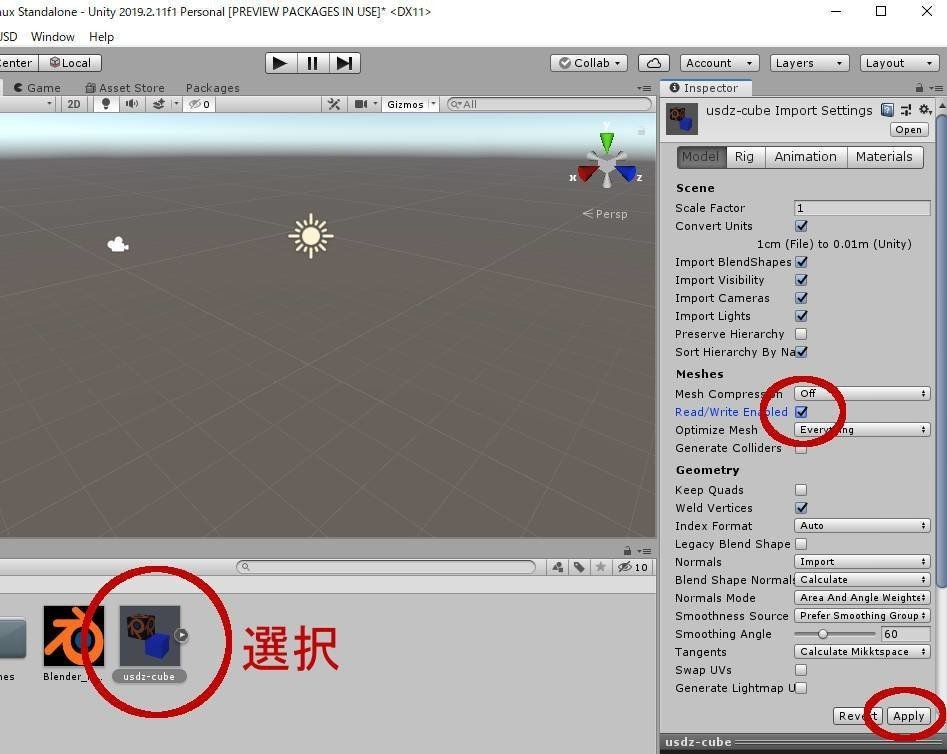This screenshot has height=754, width=947.
Task: Click the Scene orientation gizmo's green Y axis
Action: tap(606, 141)
